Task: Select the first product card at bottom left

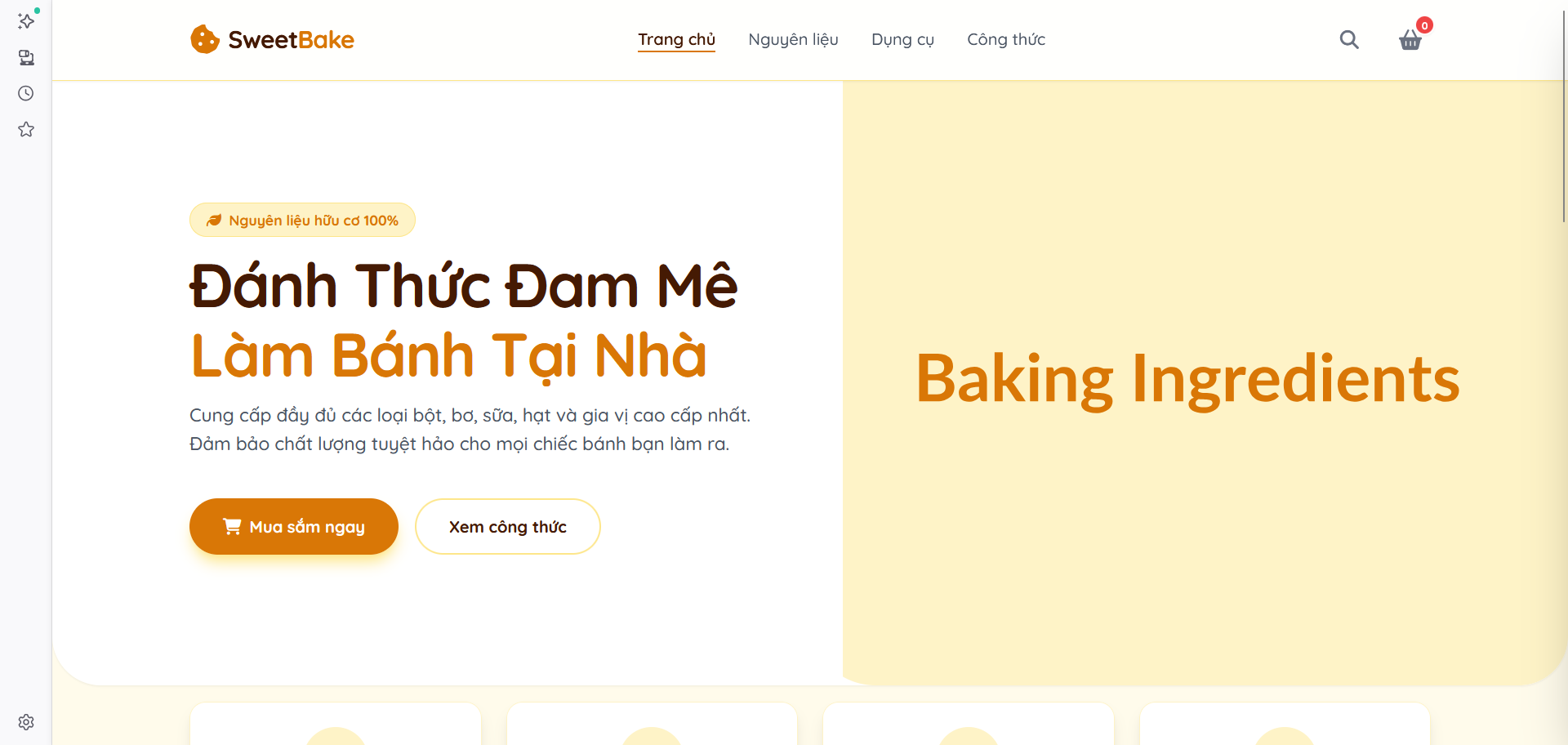Action: (335, 727)
